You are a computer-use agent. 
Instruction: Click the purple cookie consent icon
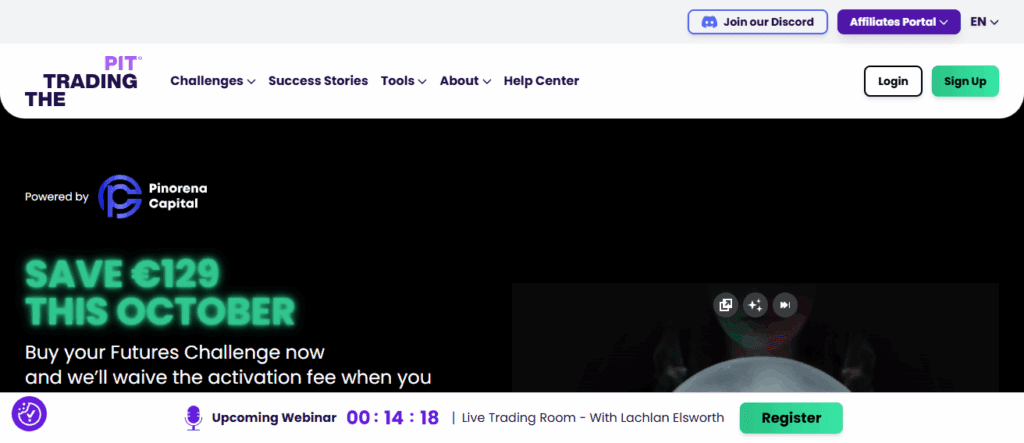coord(29,414)
